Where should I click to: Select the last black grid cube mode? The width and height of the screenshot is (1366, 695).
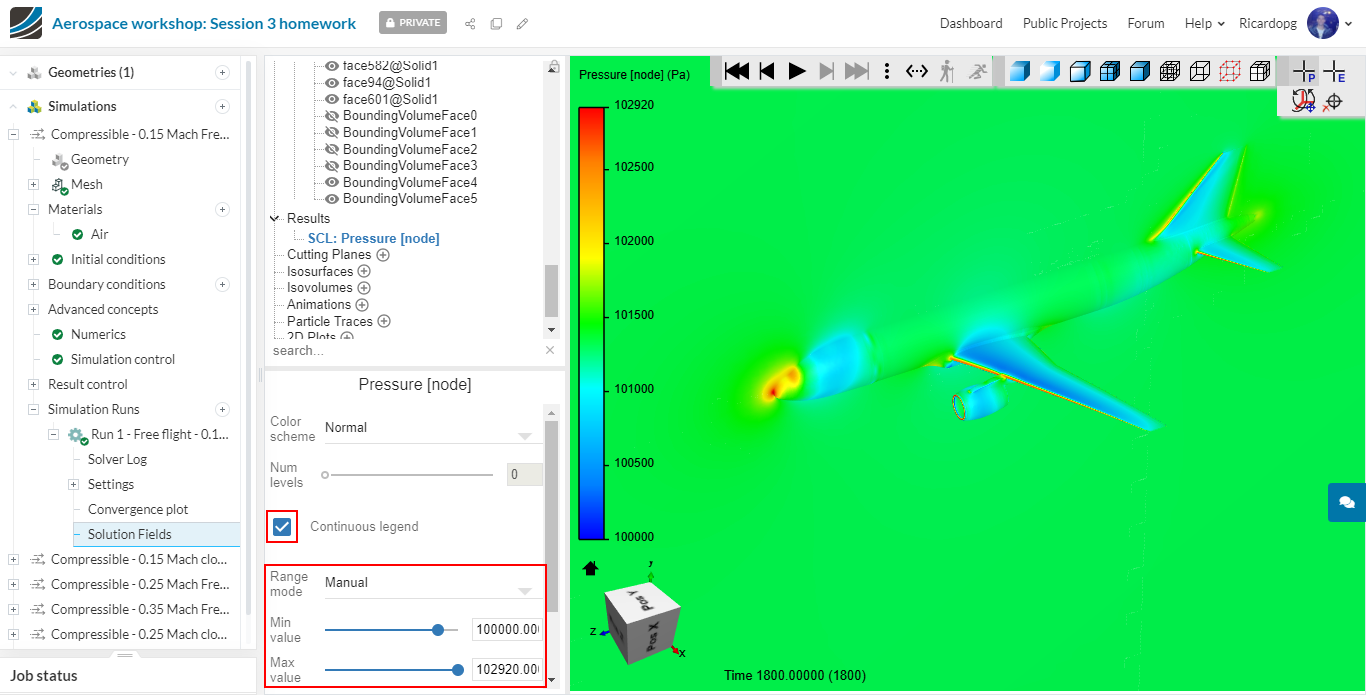tap(1261, 71)
